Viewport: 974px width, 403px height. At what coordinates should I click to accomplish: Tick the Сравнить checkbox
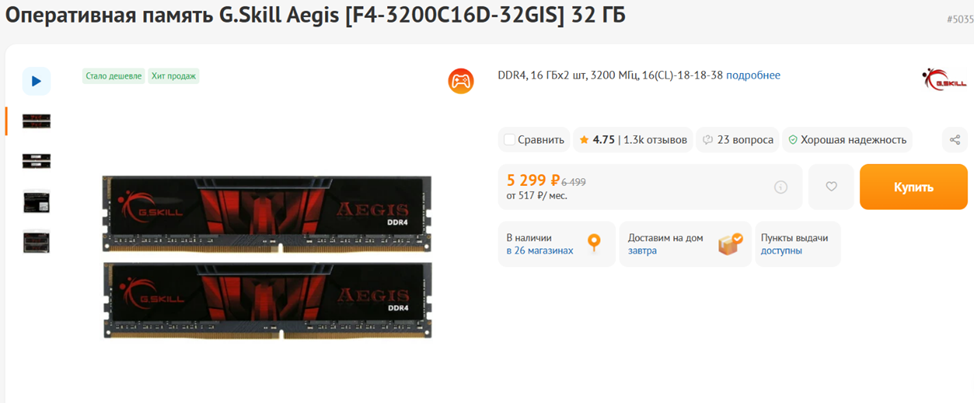[510, 140]
